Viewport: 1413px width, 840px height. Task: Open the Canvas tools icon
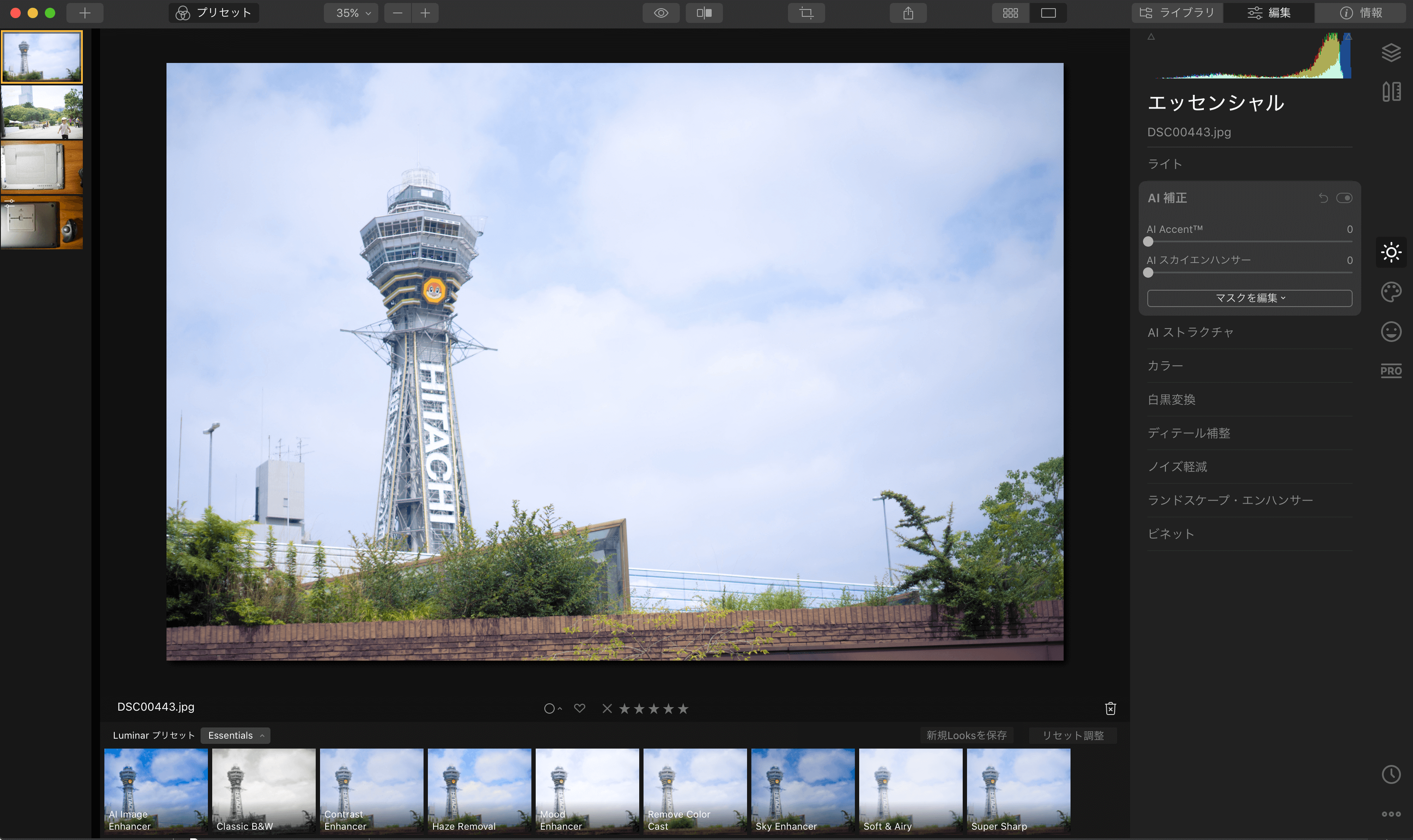pyautogui.click(x=1391, y=92)
